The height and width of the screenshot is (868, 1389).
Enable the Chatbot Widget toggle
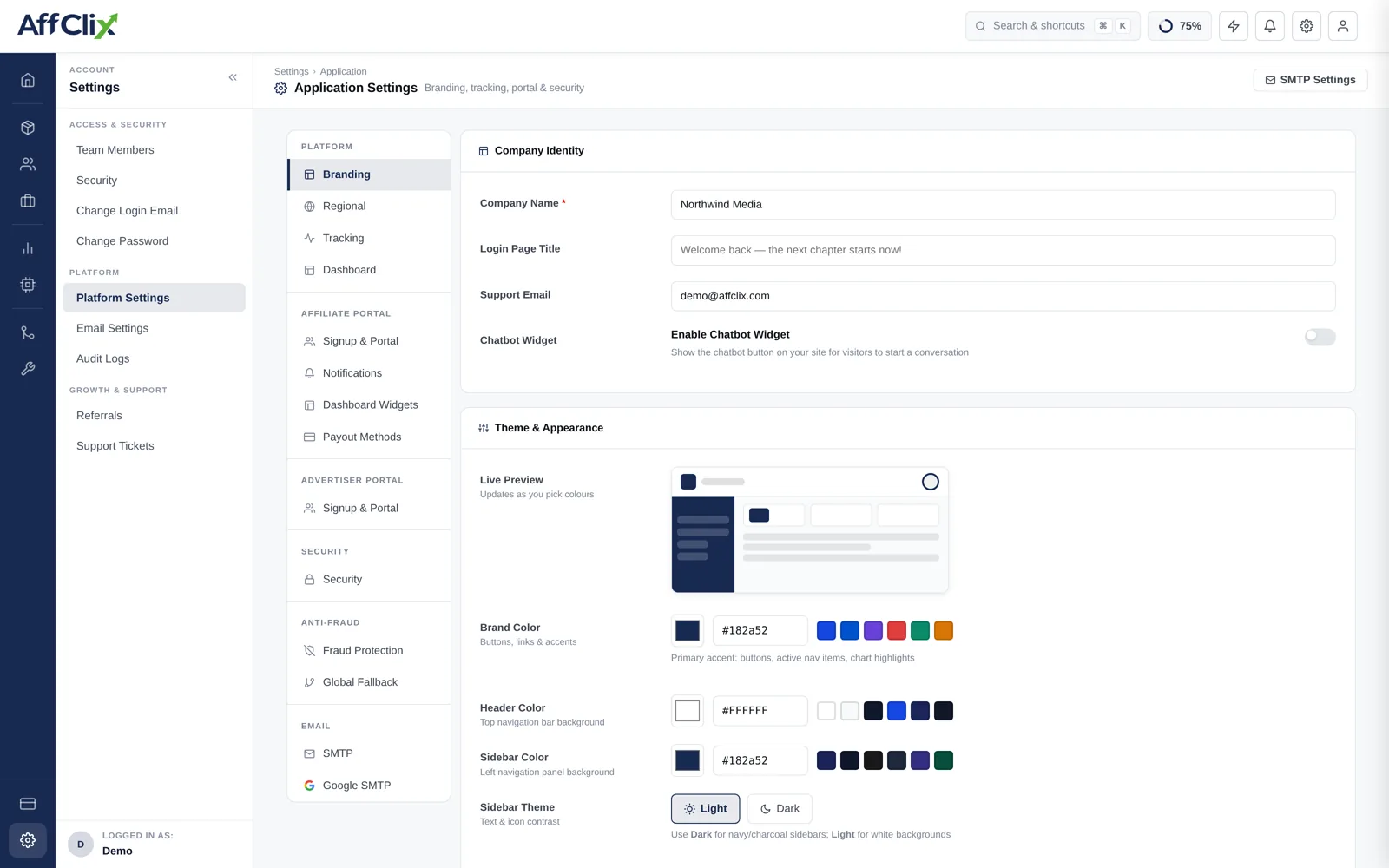(x=1320, y=337)
